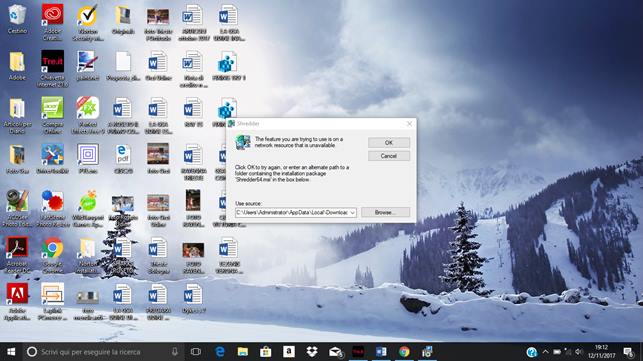Open Microsoft Edge from the taskbar

[x=220, y=352]
